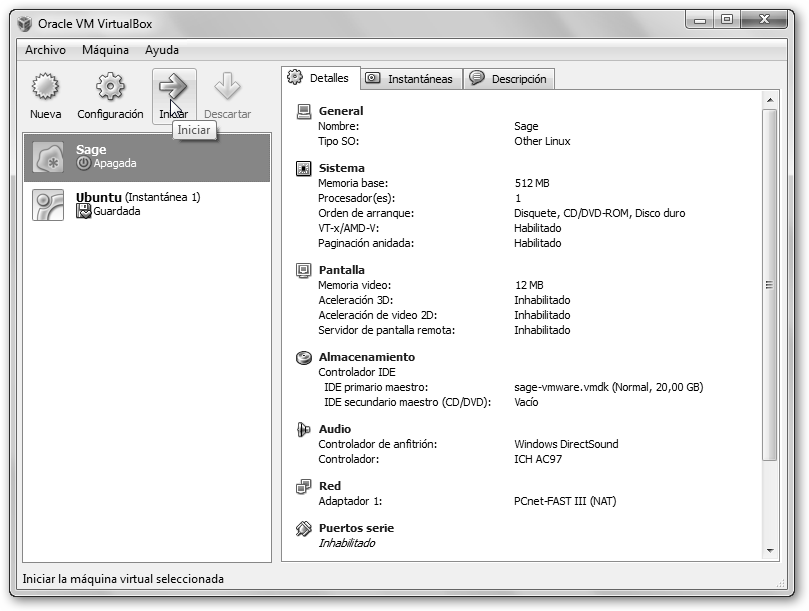Click the Puertos serie section icon

(304, 528)
